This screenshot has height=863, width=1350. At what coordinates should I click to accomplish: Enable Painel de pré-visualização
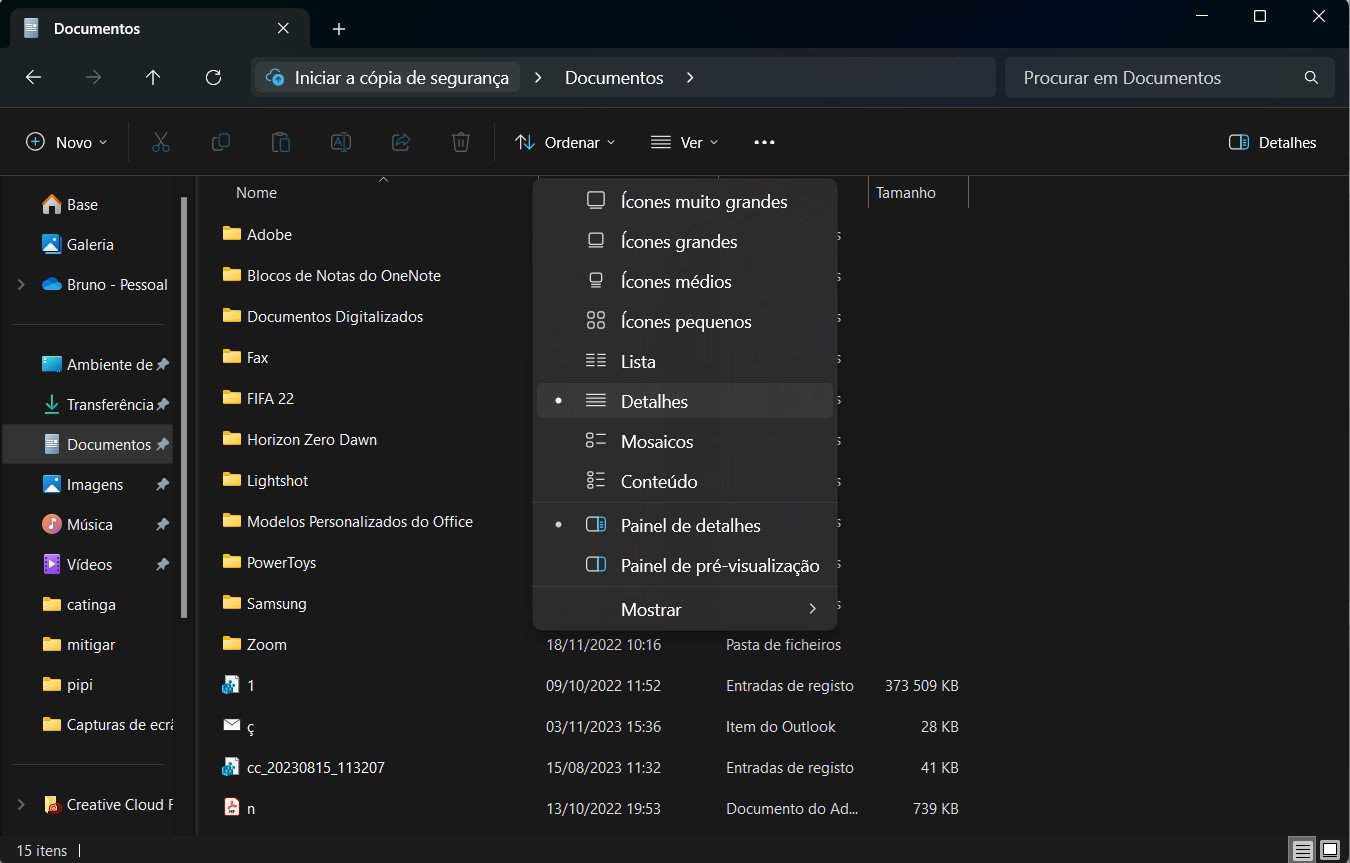pyautogui.click(x=720, y=565)
